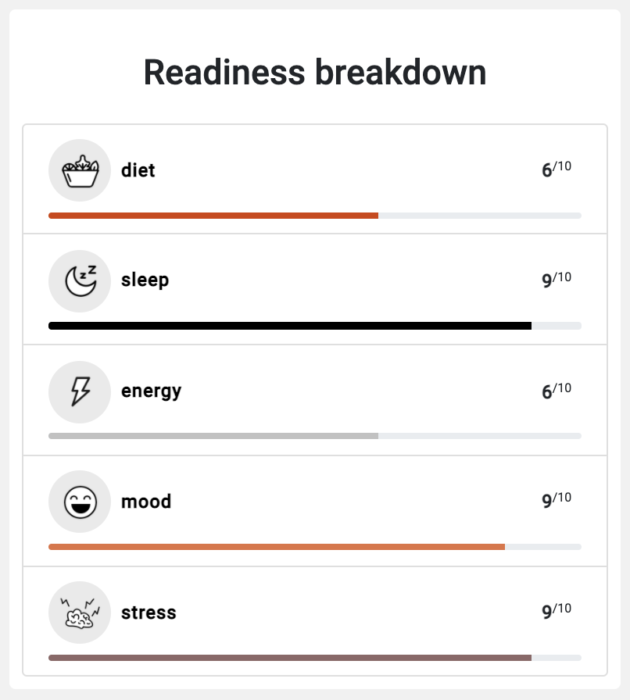This screenshot has height=700, width=630.
Task: Click the brown stress progress bar
Action: coord(315,658)
